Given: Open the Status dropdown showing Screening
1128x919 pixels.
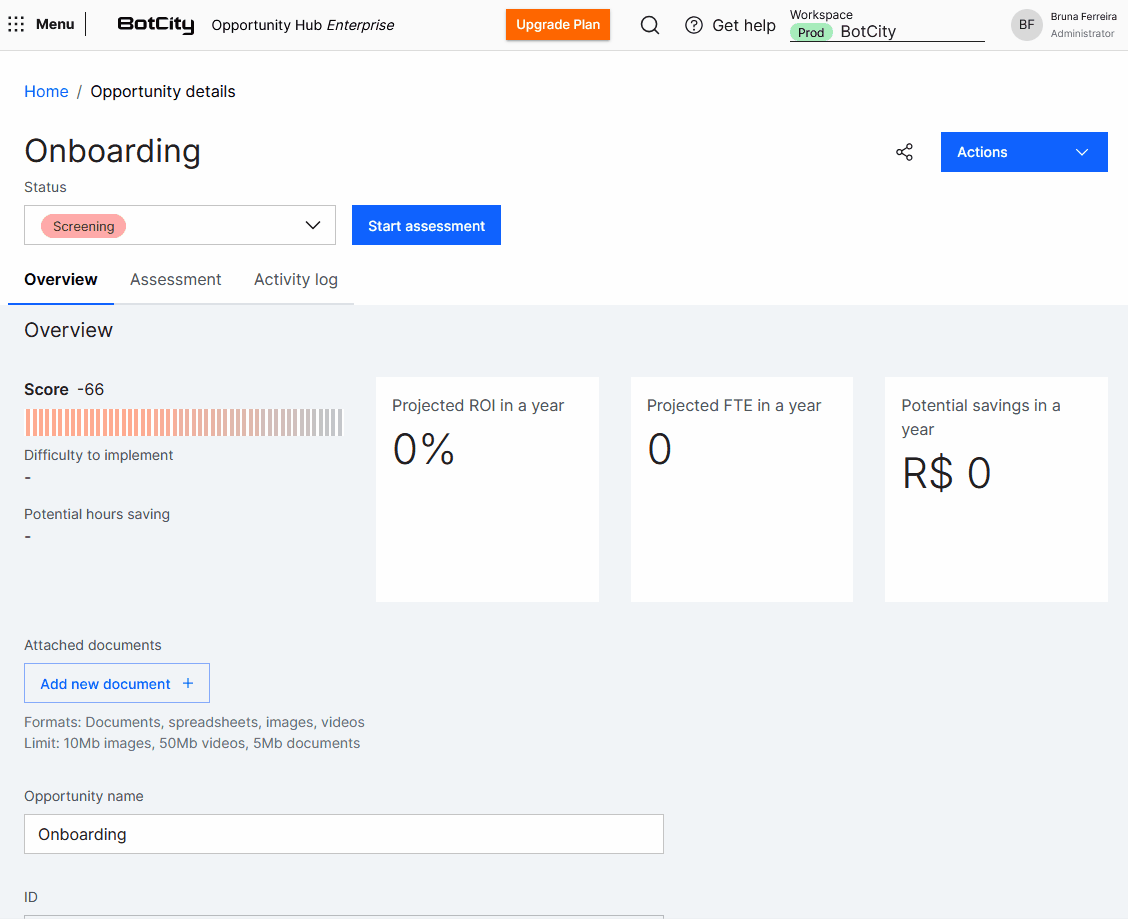Looking at the screenshot, I should click(180, 225).
